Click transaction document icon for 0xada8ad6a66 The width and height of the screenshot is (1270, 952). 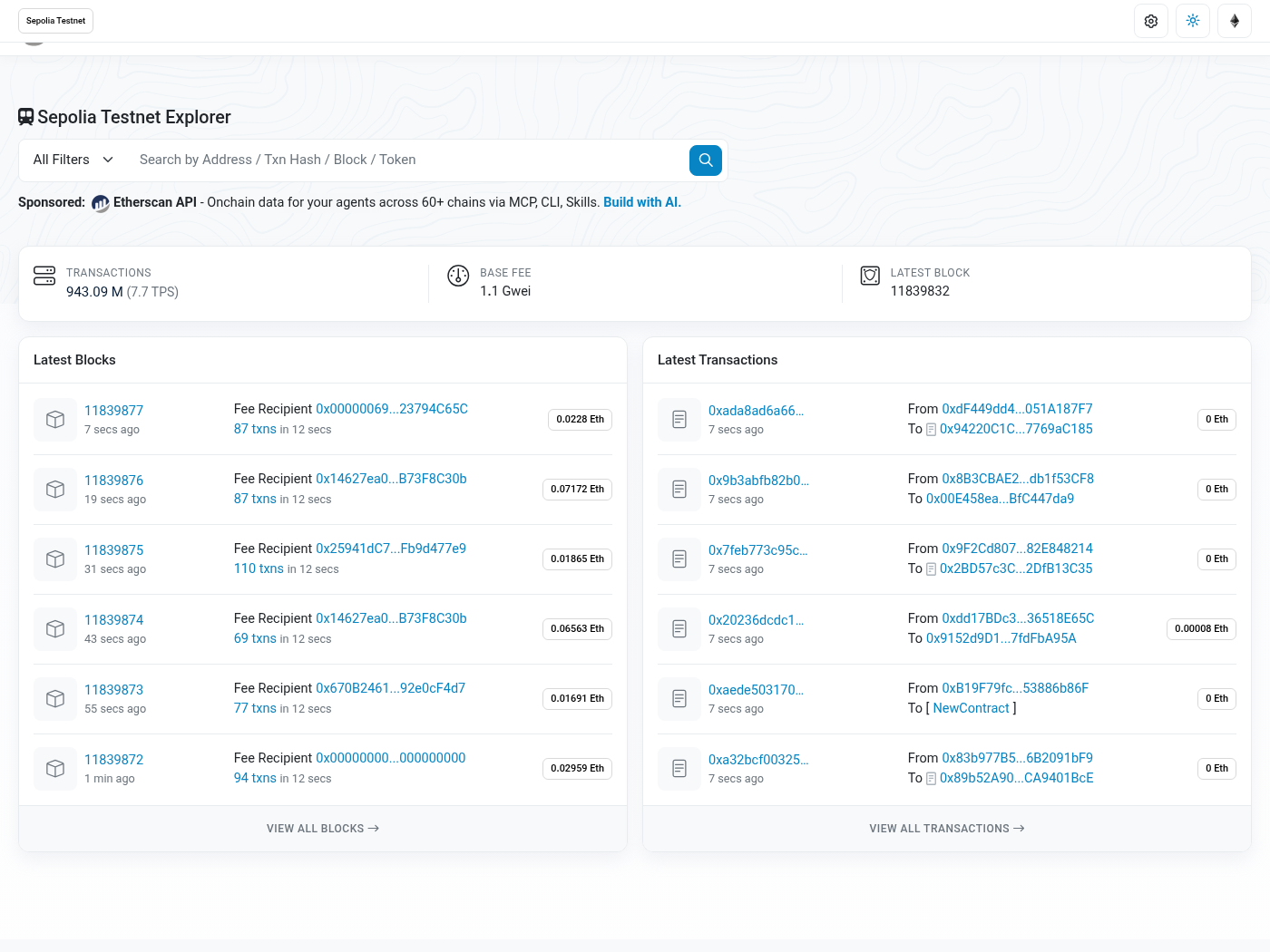point(679,420)
